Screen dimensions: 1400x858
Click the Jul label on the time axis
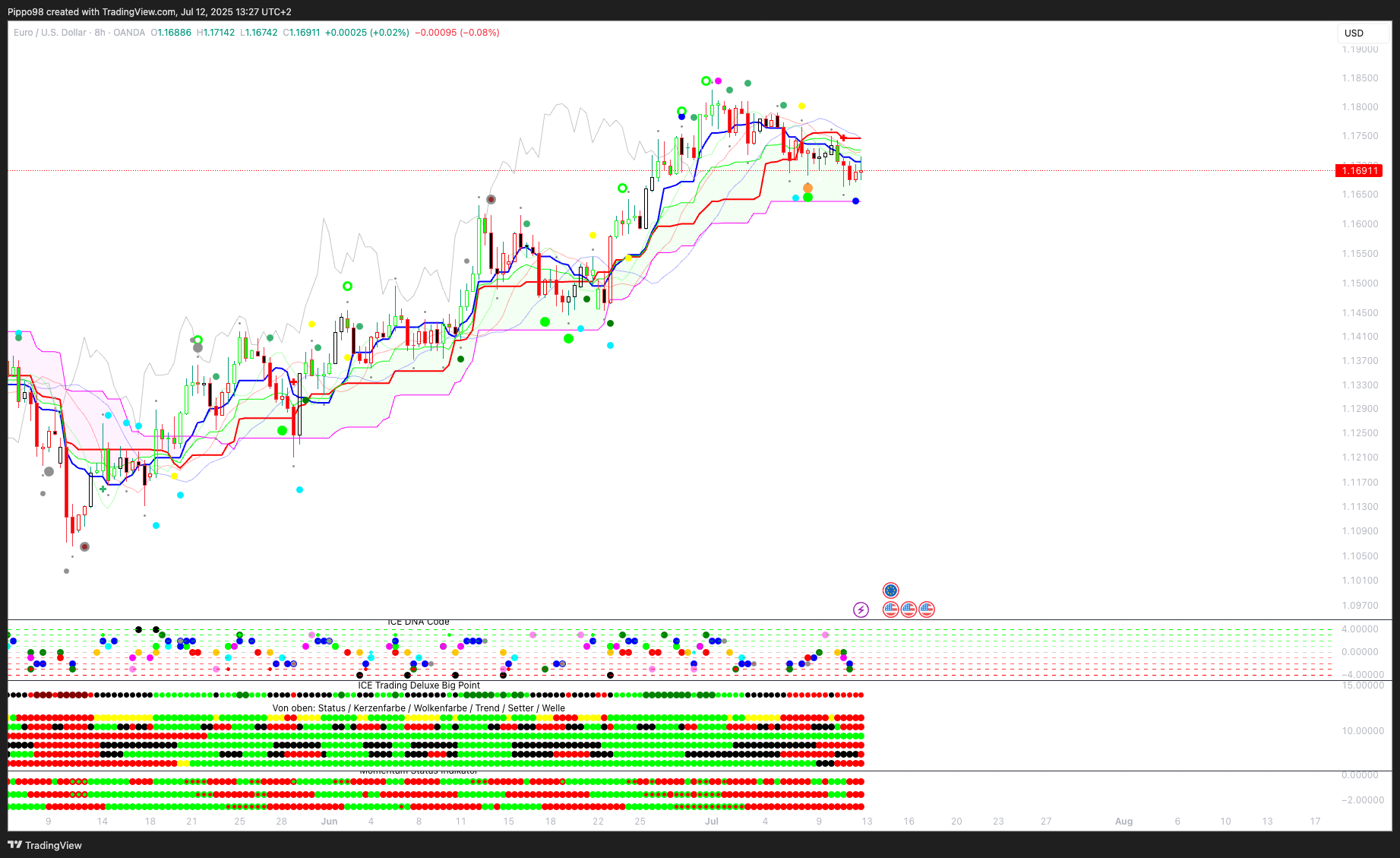click(711, 822)
